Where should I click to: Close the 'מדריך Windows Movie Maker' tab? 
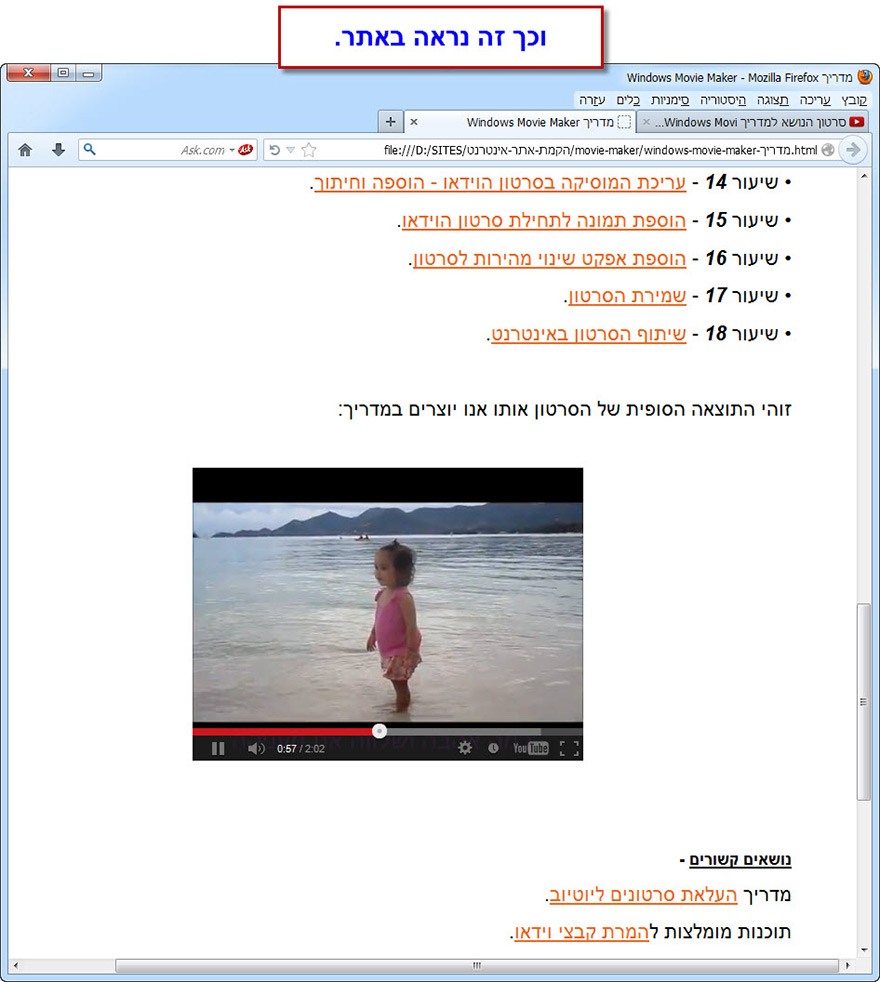click(x=414, y=122)
